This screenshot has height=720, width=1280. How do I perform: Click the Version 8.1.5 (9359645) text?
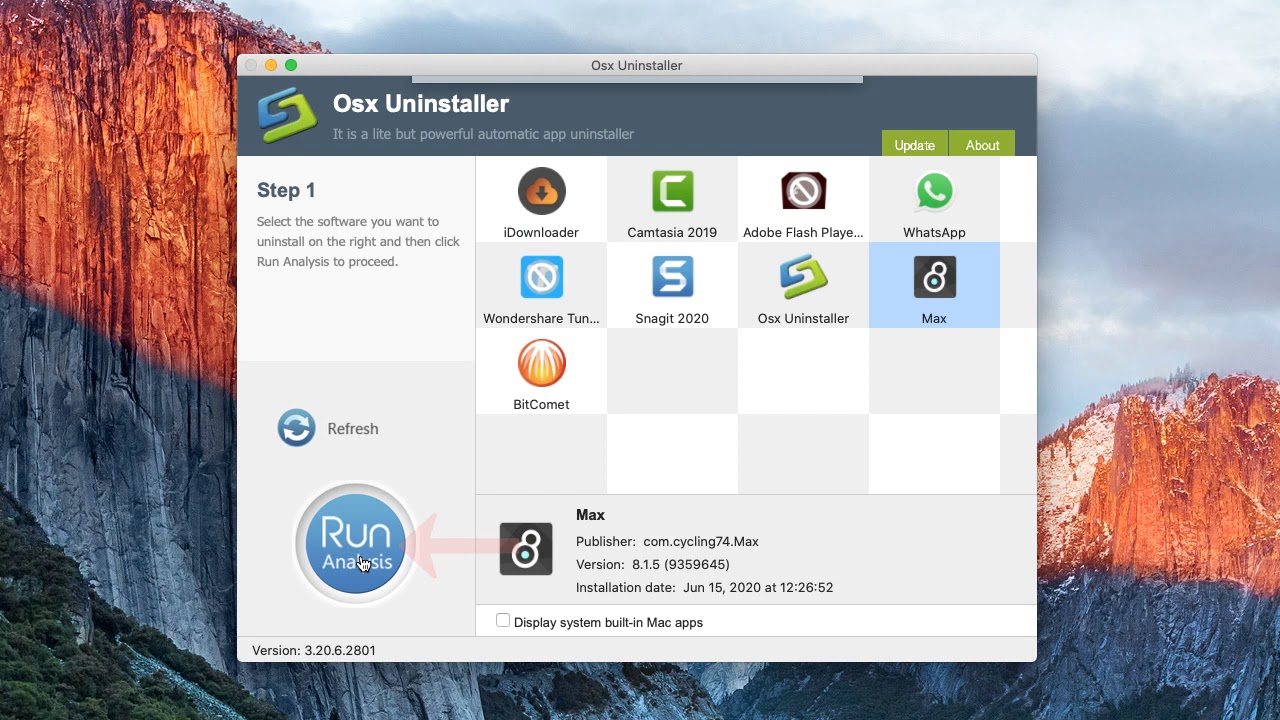coord(653,564)
